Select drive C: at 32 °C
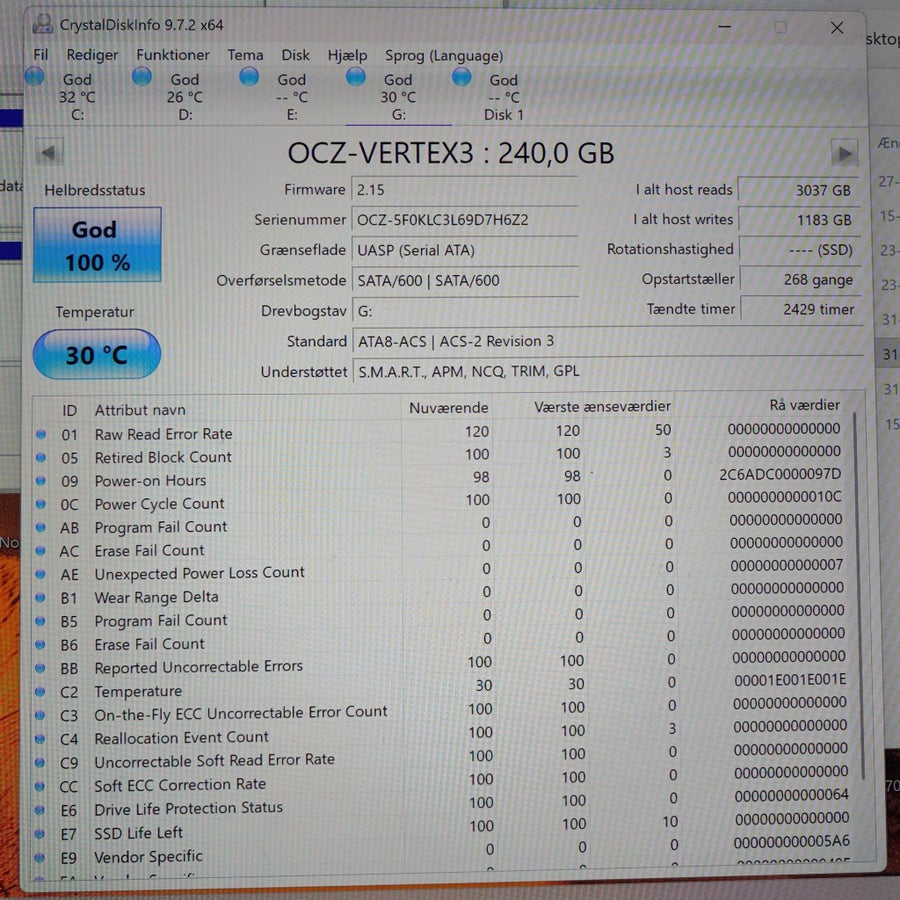Screen dimensions: 900x900 [77, 97]
